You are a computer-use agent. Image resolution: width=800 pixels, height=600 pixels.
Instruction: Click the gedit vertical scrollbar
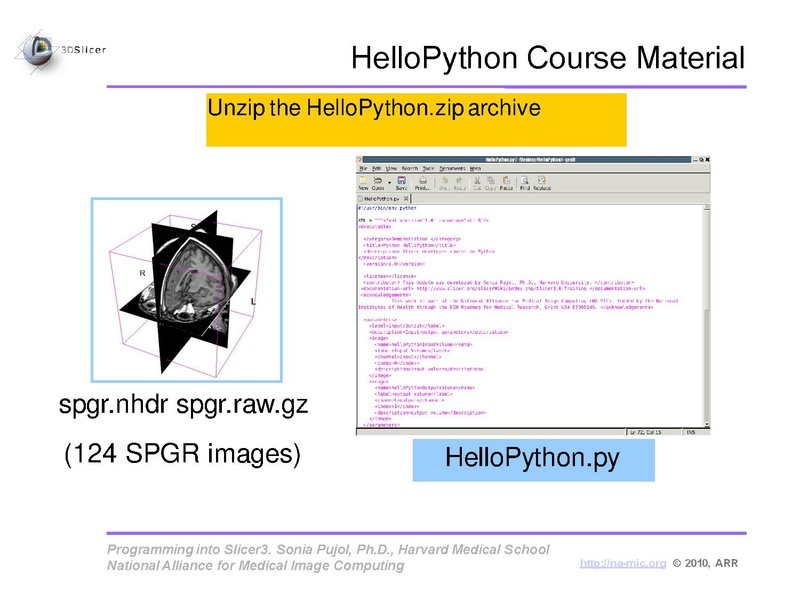[x=707, y=316]
